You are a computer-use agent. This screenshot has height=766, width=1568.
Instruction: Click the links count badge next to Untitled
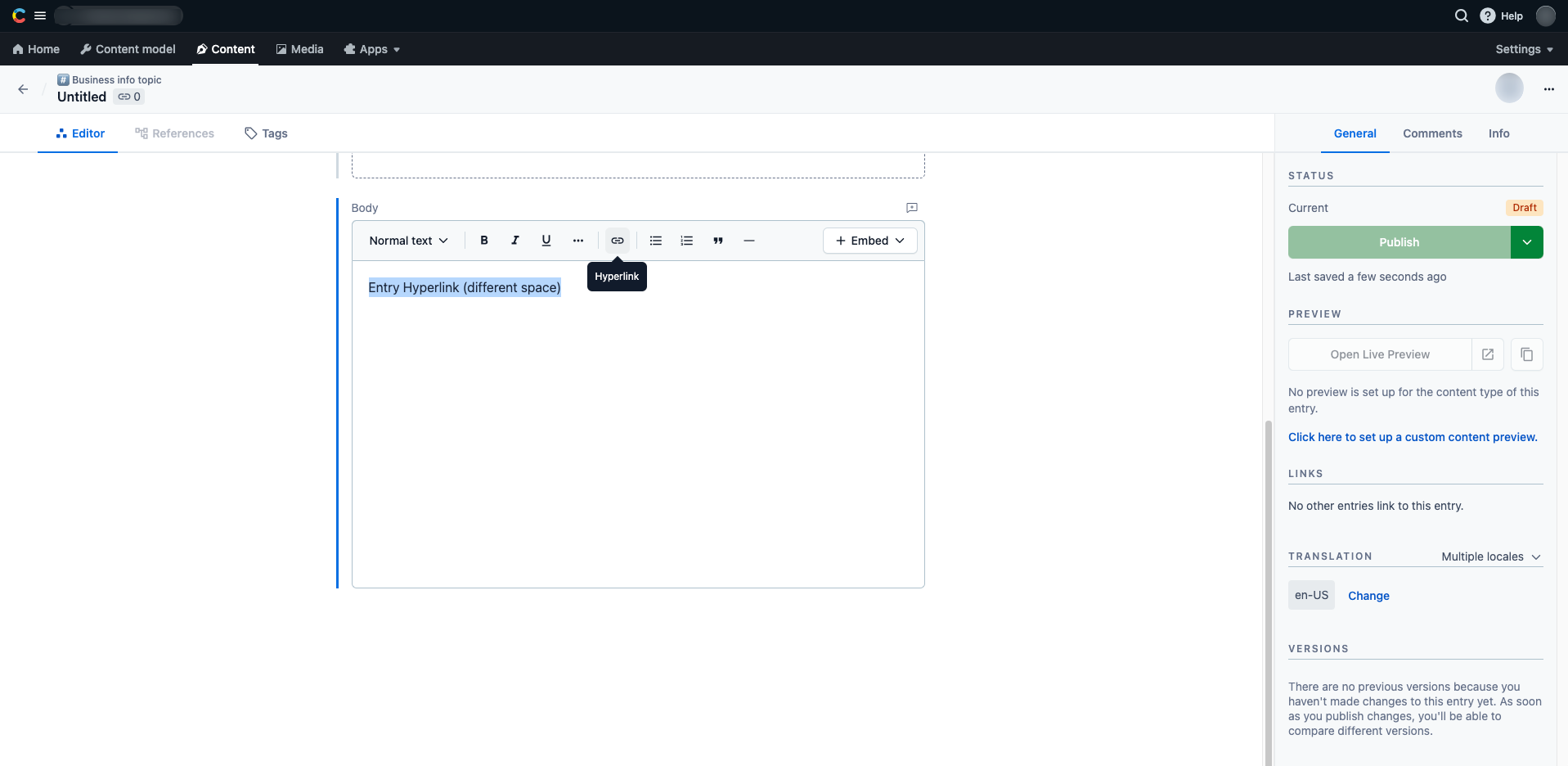pyautogui.click(x=129, y=97)
